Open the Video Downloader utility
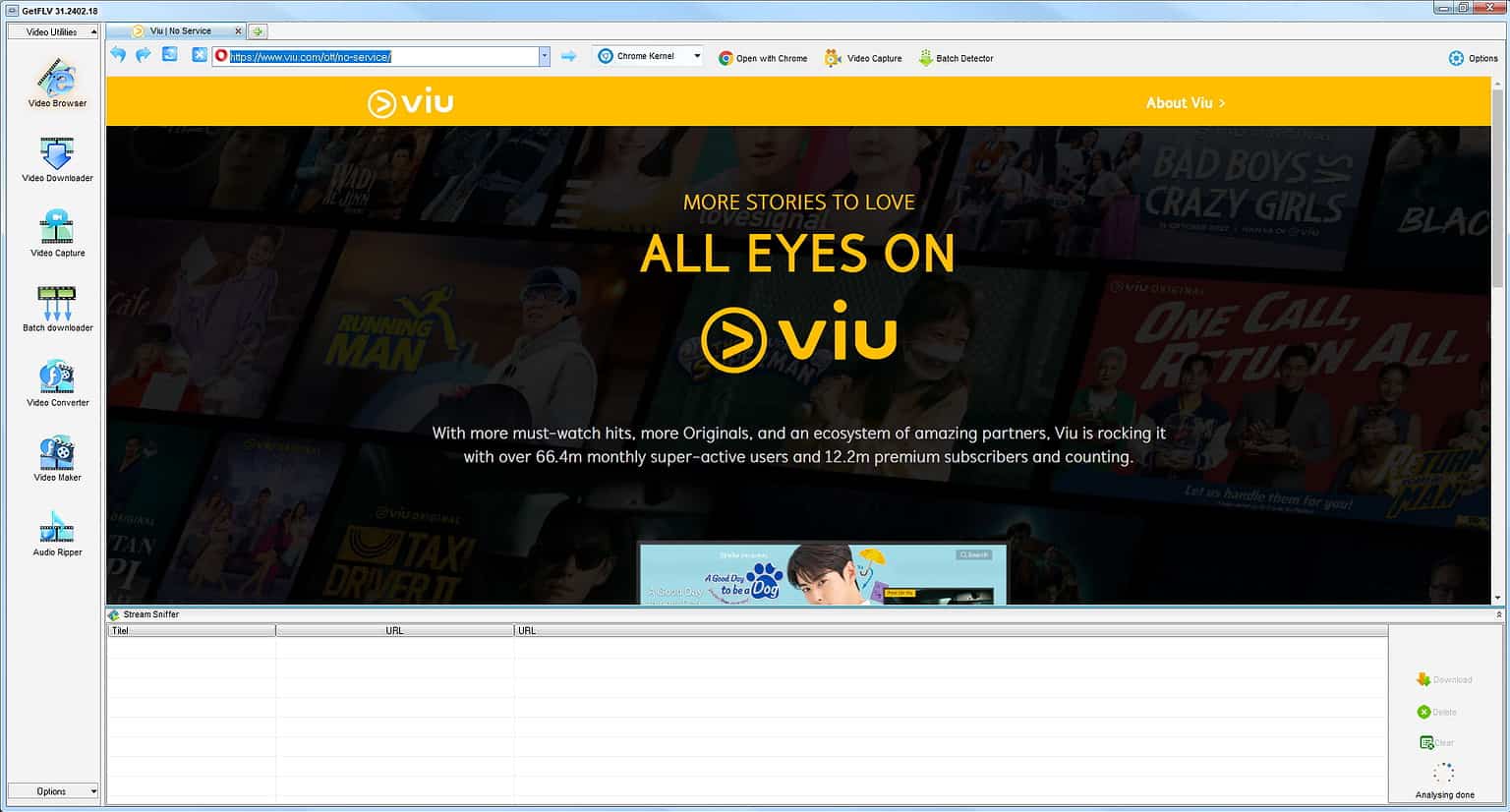 55,159
